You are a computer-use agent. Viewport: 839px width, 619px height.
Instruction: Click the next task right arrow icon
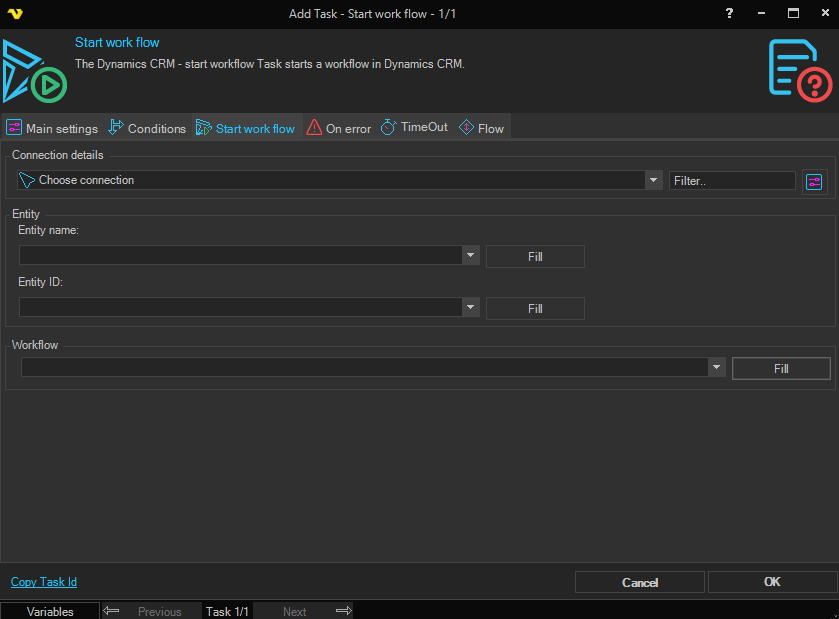[343, 611]
